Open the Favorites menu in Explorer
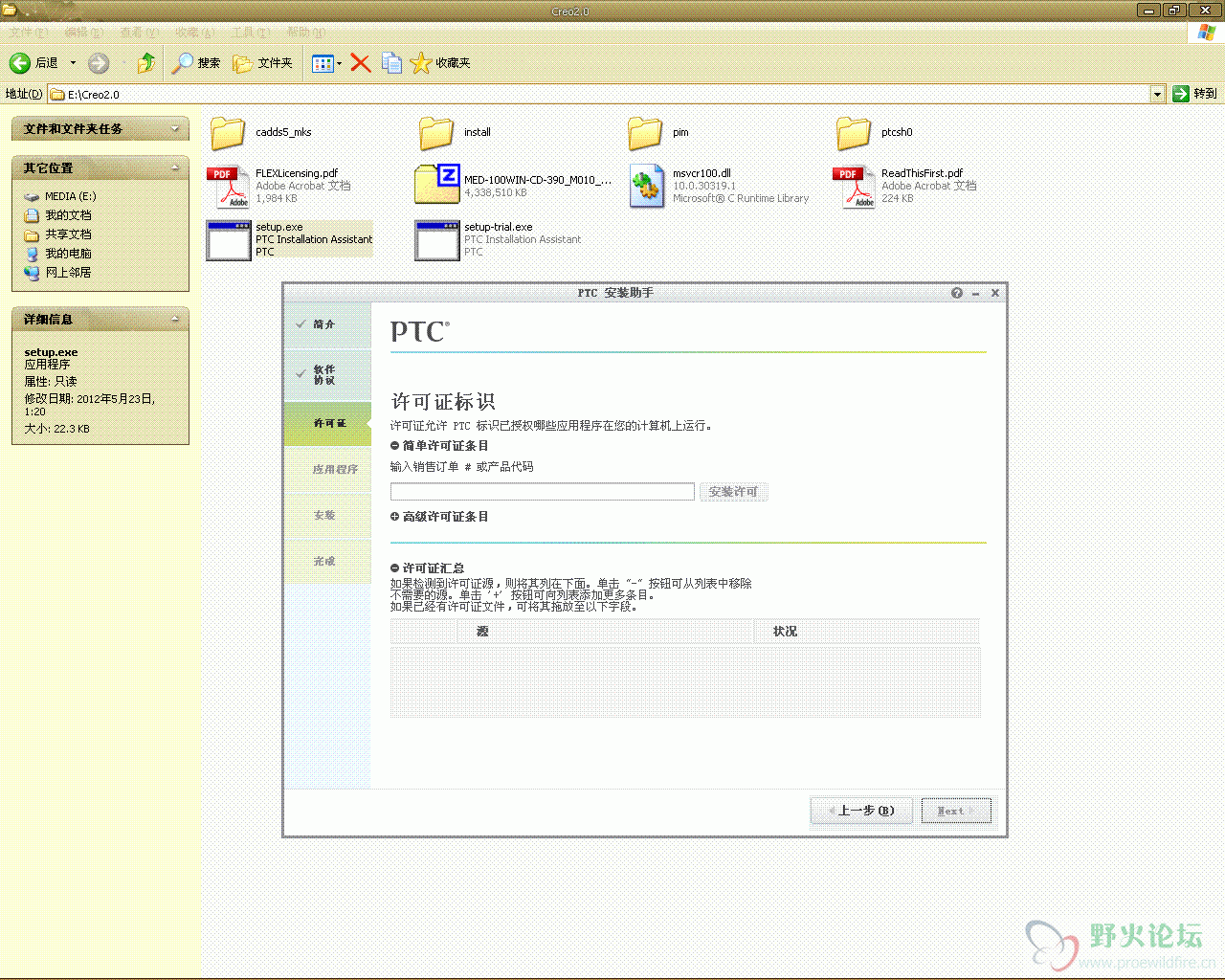 [195, 33]
